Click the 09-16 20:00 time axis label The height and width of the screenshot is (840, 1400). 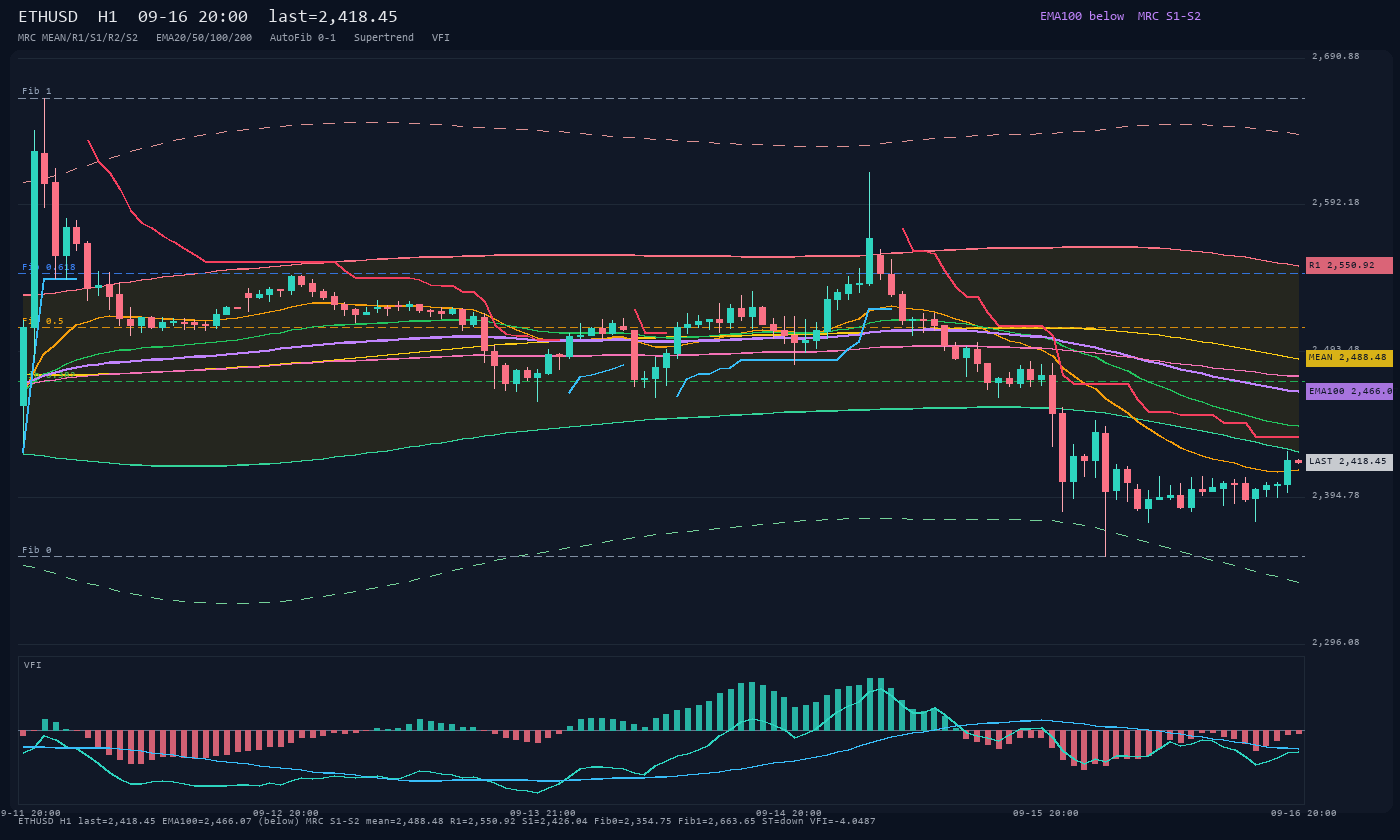point(1303,813)
